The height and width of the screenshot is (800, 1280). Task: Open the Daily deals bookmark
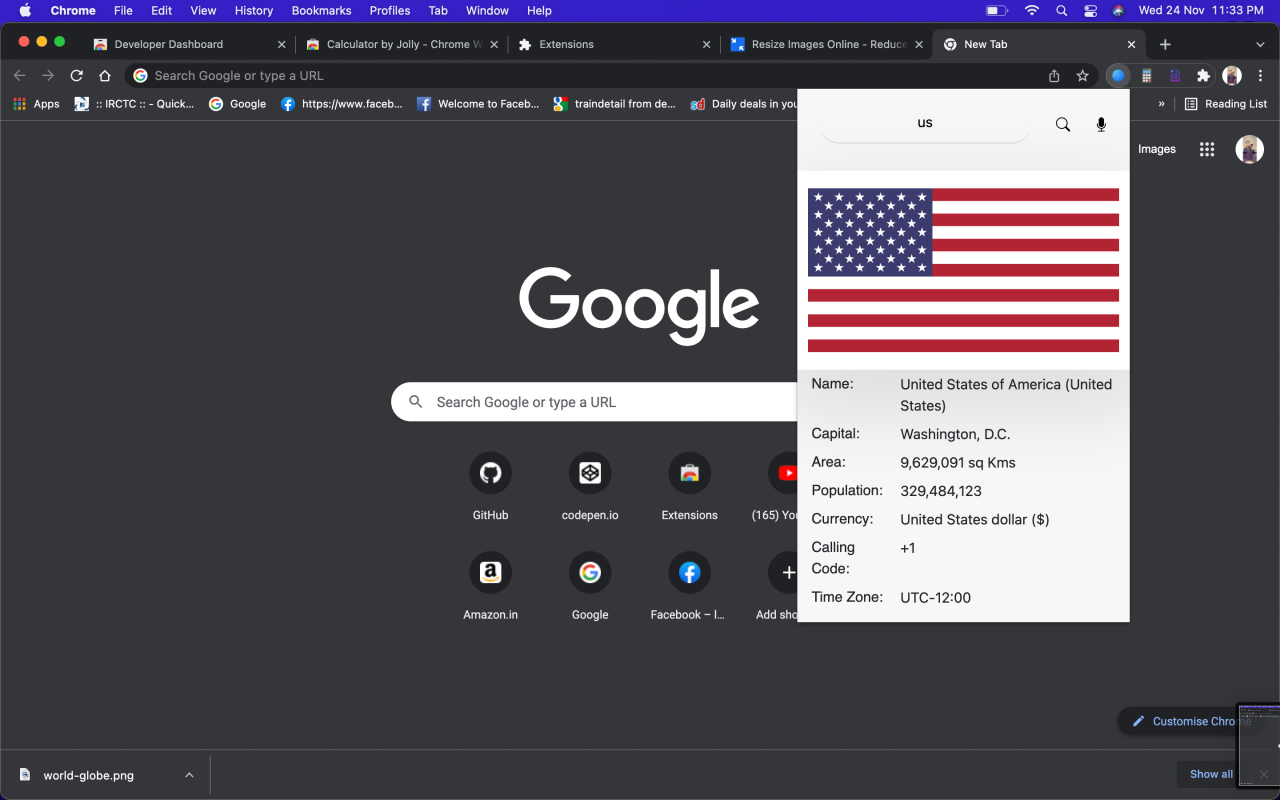tap(744, 104)
